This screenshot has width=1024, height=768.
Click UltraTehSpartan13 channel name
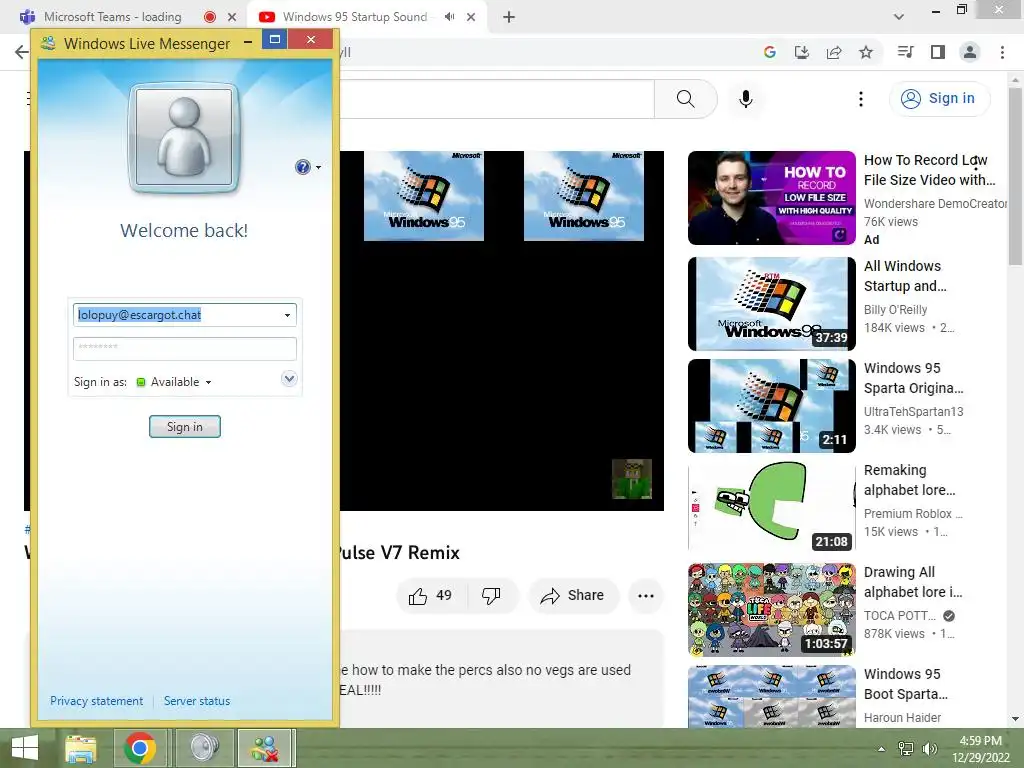(913, 411)
